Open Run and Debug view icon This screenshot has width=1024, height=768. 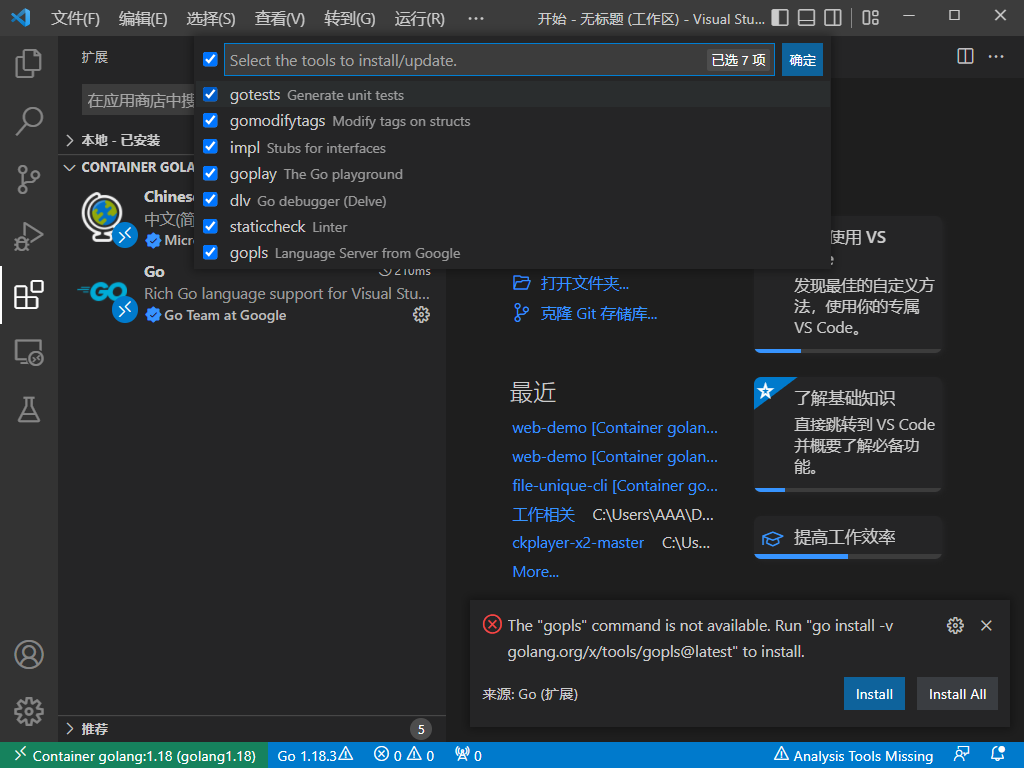click(28, 236)
